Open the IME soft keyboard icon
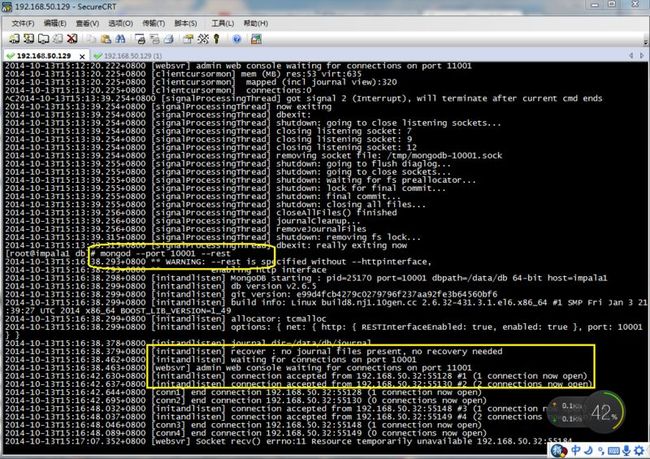Image resolution: width=650 pixels, height=459 pixels. coord(614,451)
